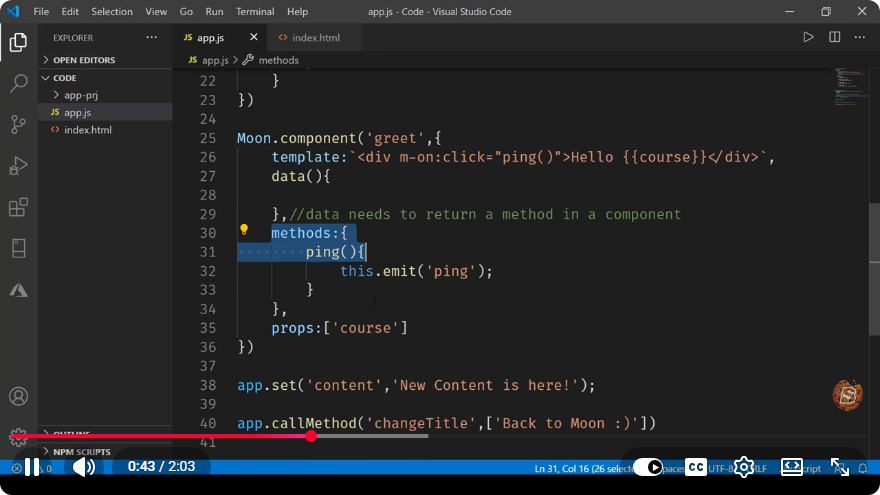
Task: Click the channel watermark logo
Action: click(847, 395)
